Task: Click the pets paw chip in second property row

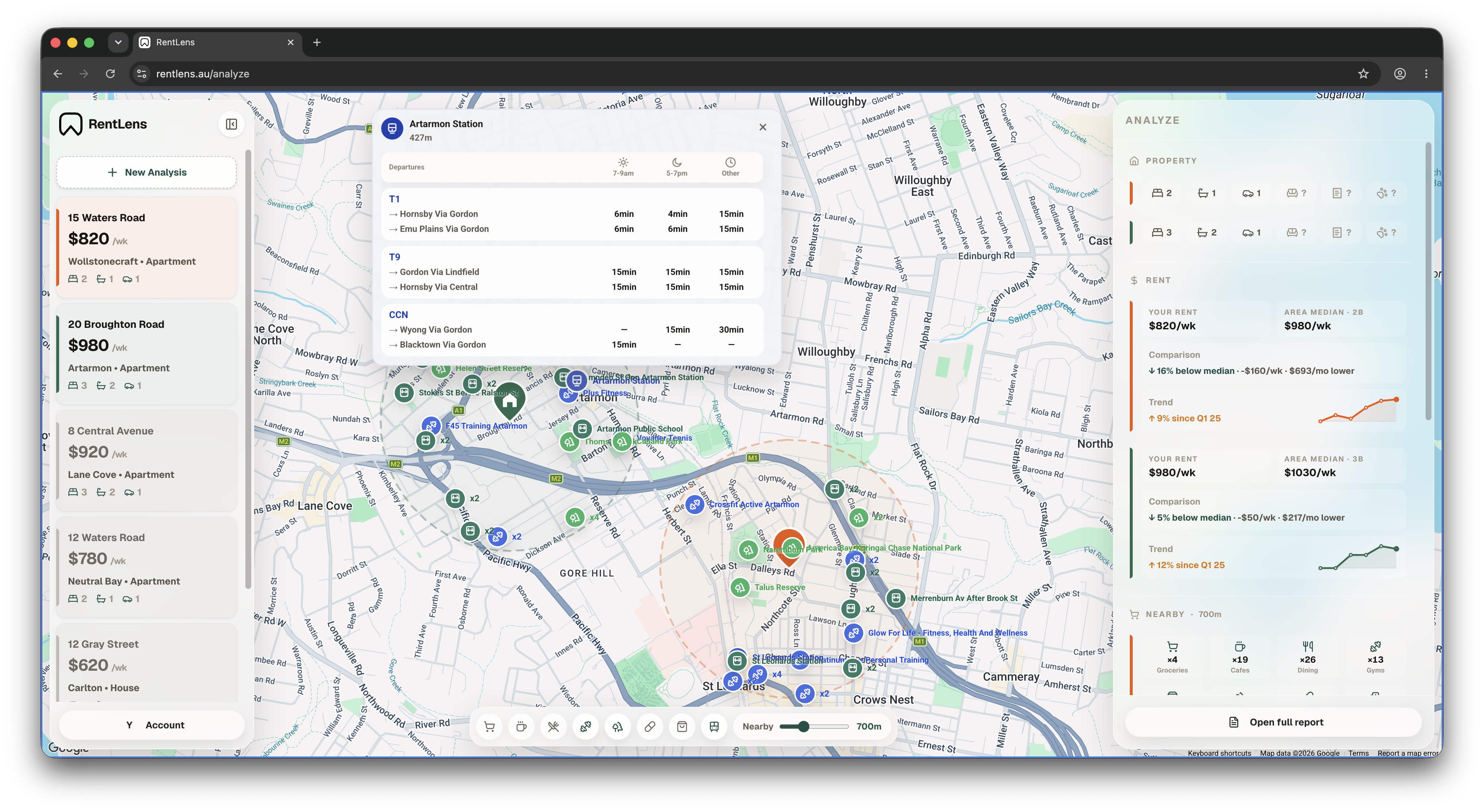Action: (x=1386, y=233)
